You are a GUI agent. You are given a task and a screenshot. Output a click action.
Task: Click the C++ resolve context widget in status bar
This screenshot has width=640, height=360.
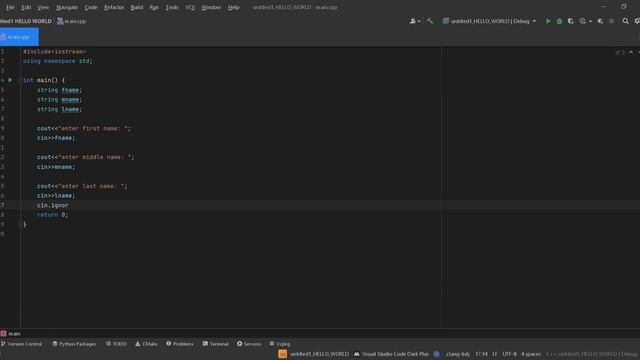click(x=592, y=354)
